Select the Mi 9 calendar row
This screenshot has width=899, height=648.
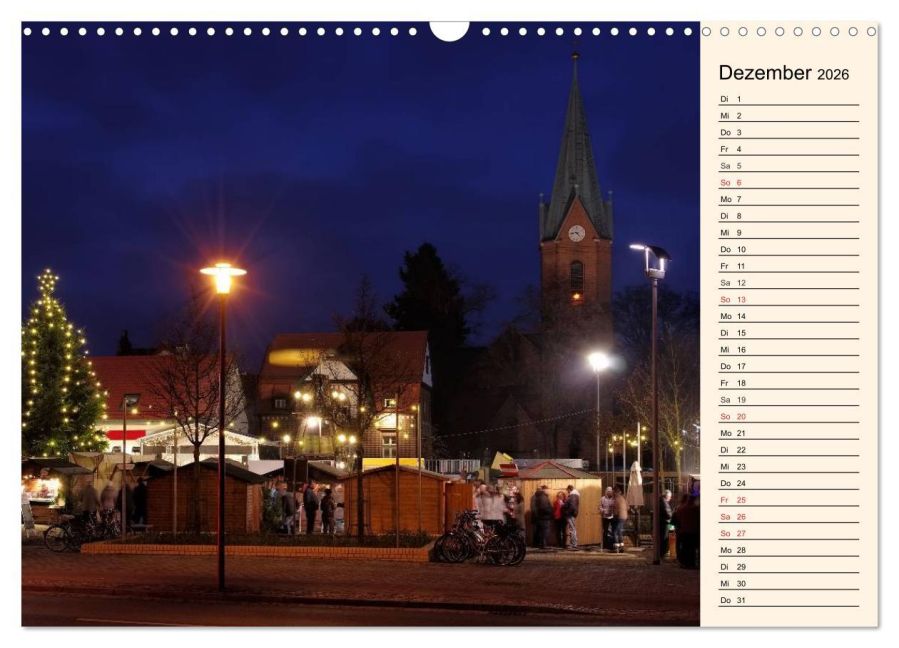point(789,233)
